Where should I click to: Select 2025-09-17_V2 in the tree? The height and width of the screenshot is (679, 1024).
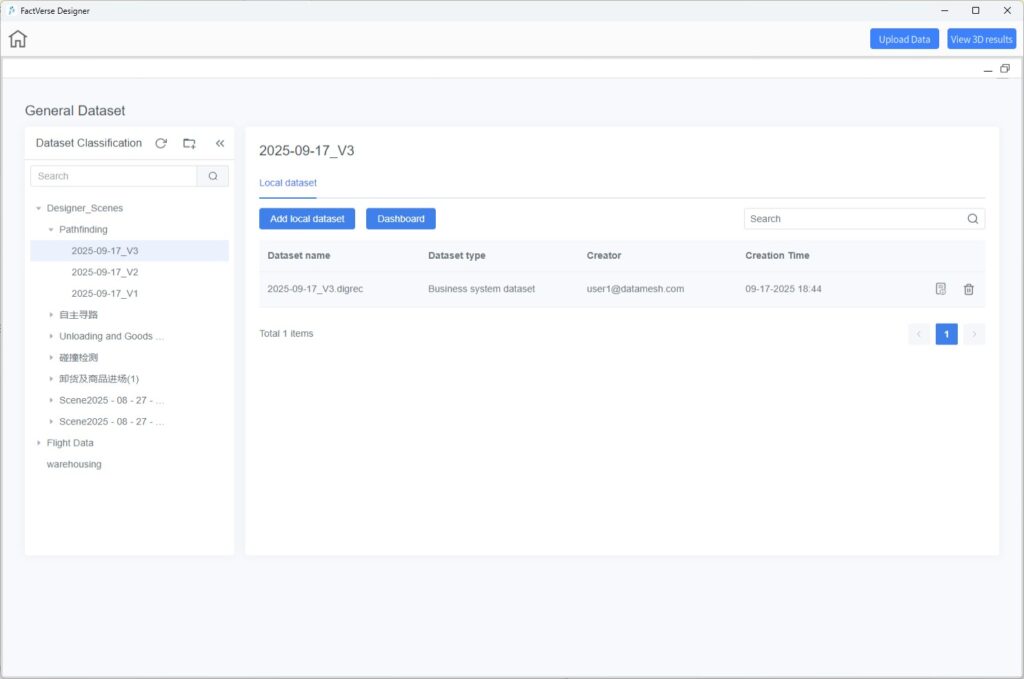105,272
